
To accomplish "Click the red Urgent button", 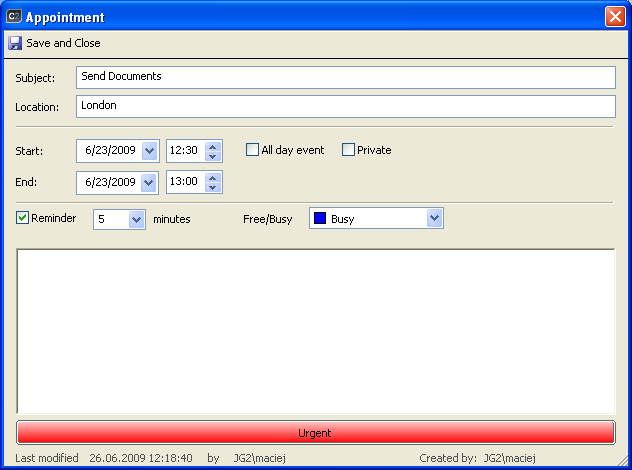I will [x=316, y=433].
